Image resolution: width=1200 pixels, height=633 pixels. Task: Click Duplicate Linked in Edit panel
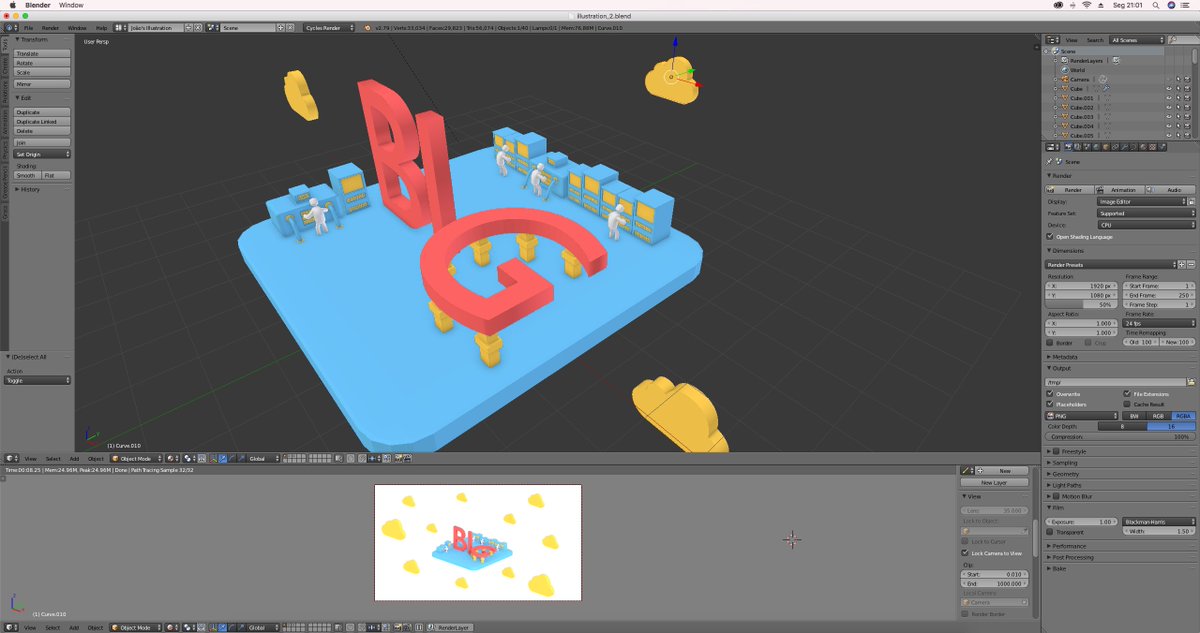[x=42, y=121]
